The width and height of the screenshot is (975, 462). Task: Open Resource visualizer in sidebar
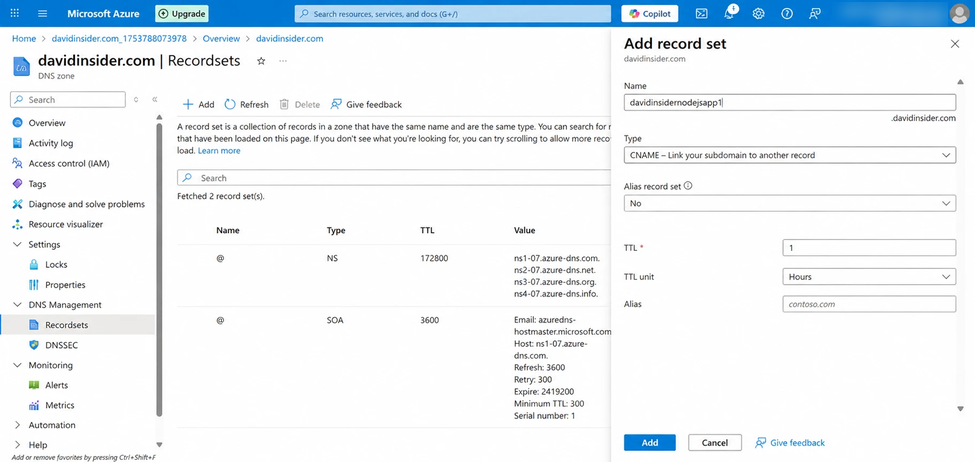[x=65, y=224]
